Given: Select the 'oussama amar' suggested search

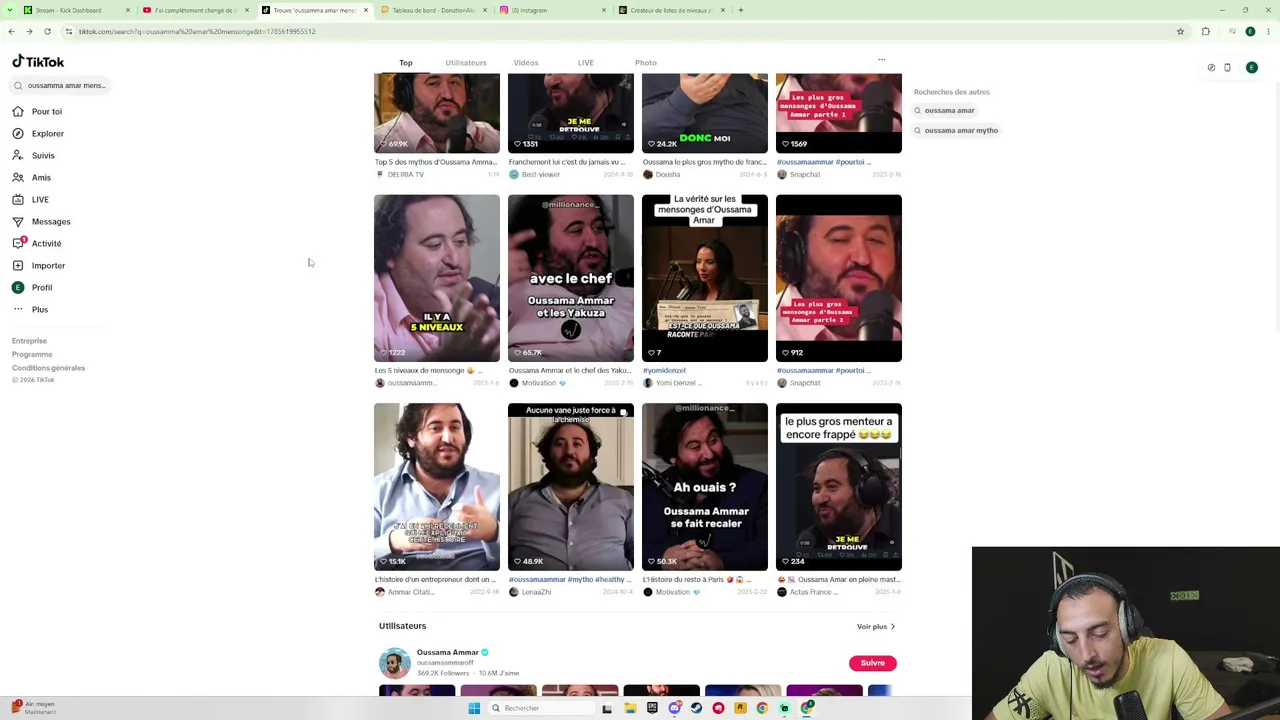Looking at the screenshot, I should [944, 110].
